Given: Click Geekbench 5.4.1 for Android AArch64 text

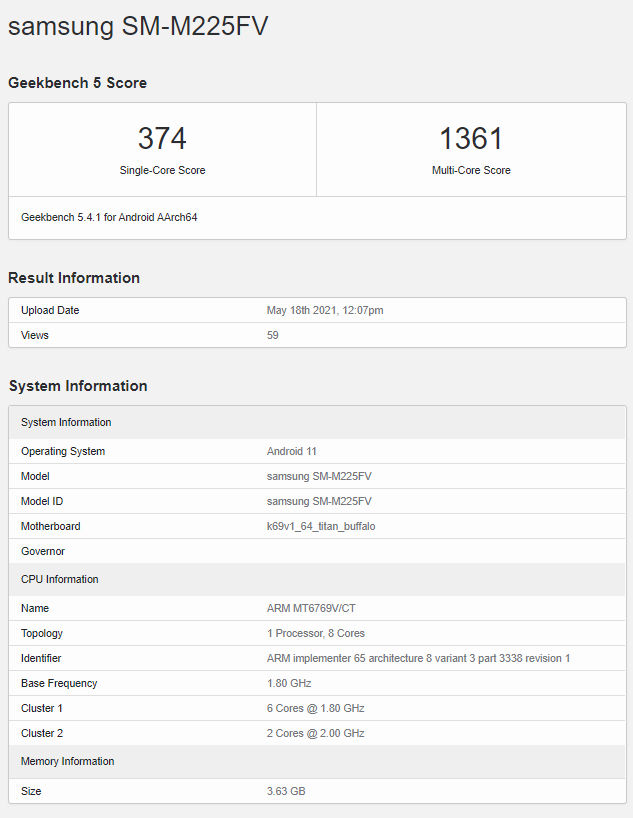Looking at the screenshot, I should pos(109,217).
